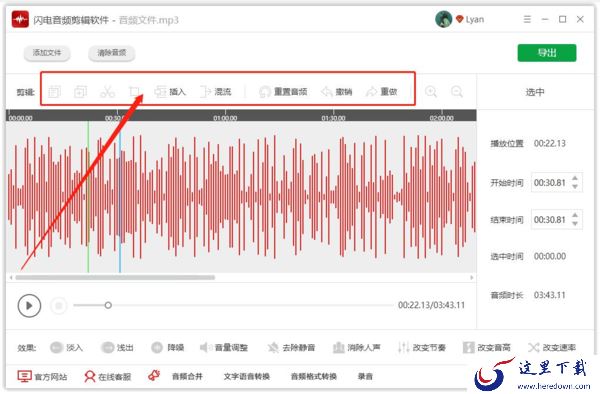Open the 改变音高 pitch change effect

point(487,347)
